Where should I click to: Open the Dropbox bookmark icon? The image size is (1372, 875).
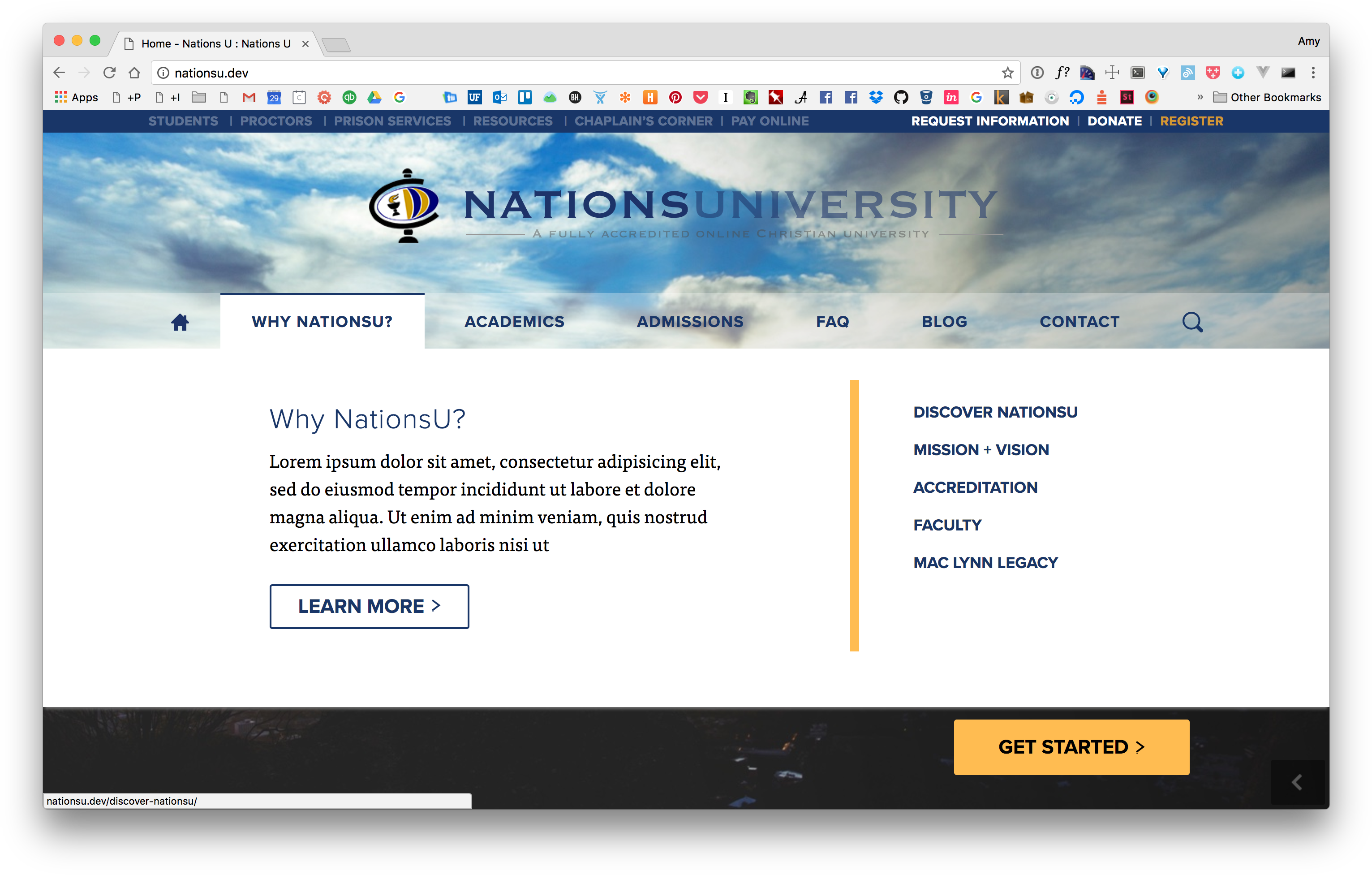tap(876, 98)
